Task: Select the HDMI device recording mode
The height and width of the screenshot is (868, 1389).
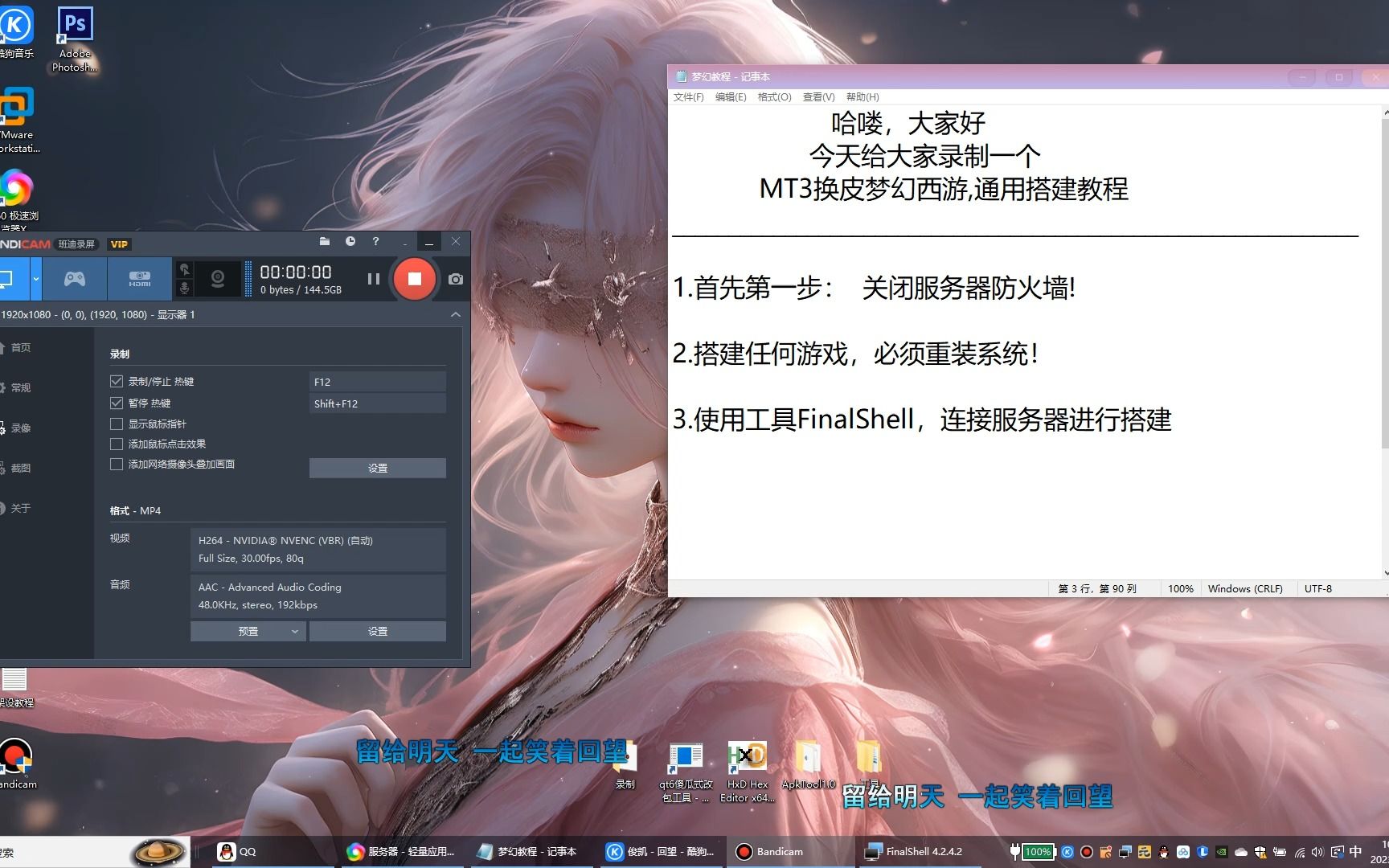Action: pyautogui.click(x=140, y=279)
